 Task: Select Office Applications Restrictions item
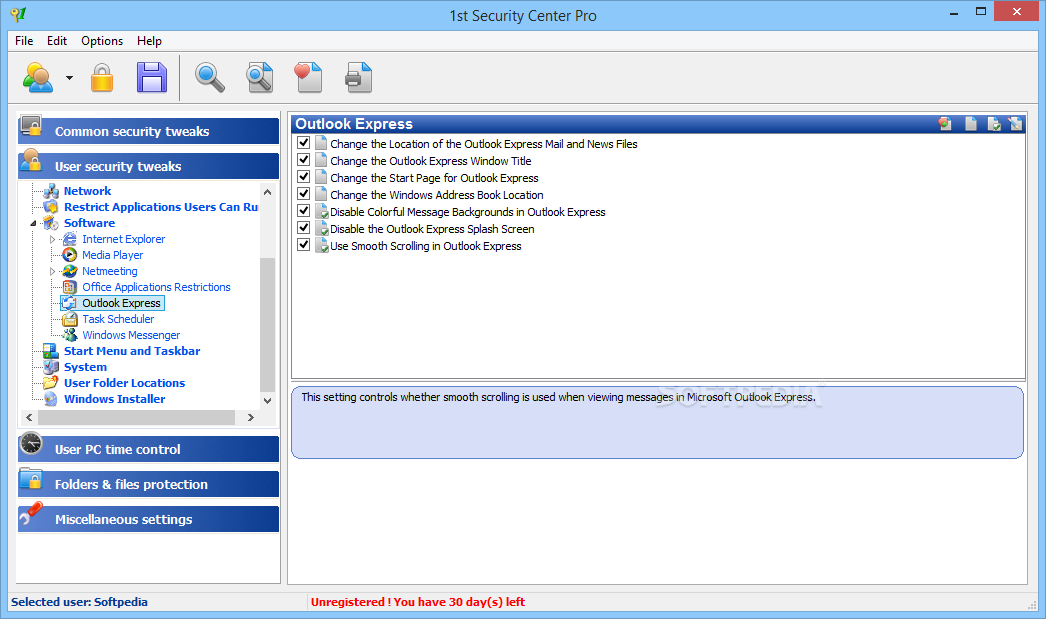tap(156, 287)
